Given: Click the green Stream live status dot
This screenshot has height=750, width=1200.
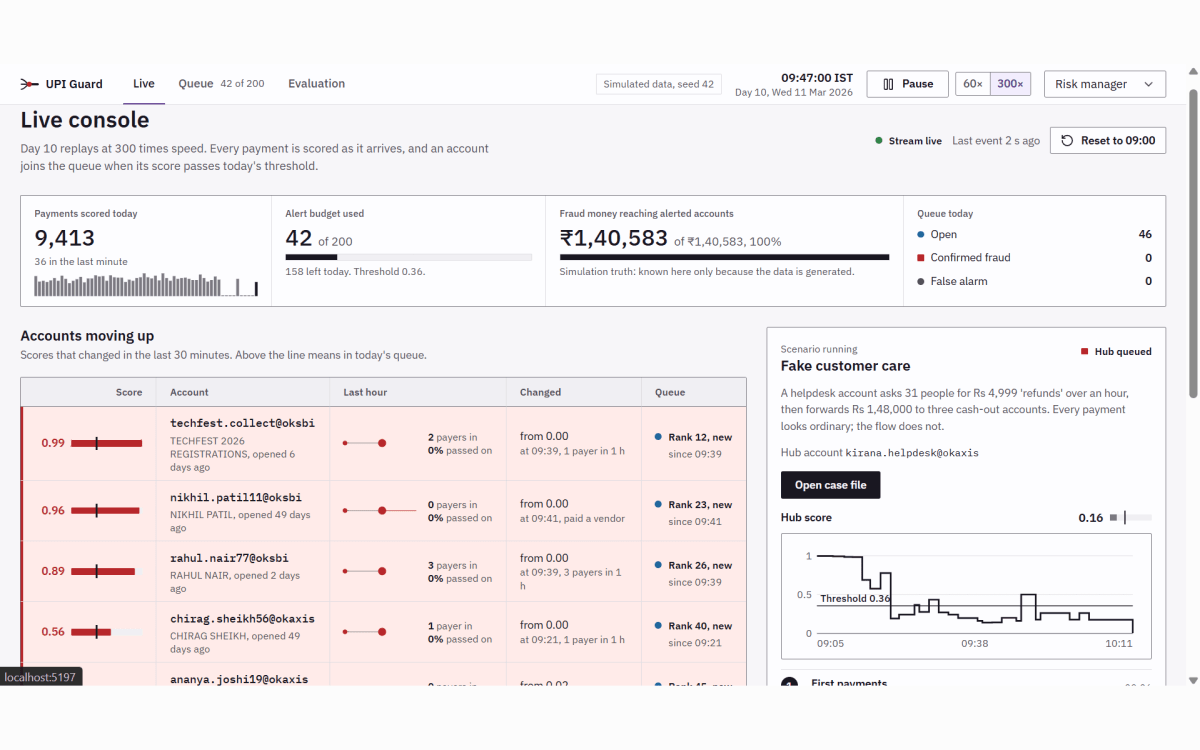Looking at the screenshot, I should (x=878, y=141).
